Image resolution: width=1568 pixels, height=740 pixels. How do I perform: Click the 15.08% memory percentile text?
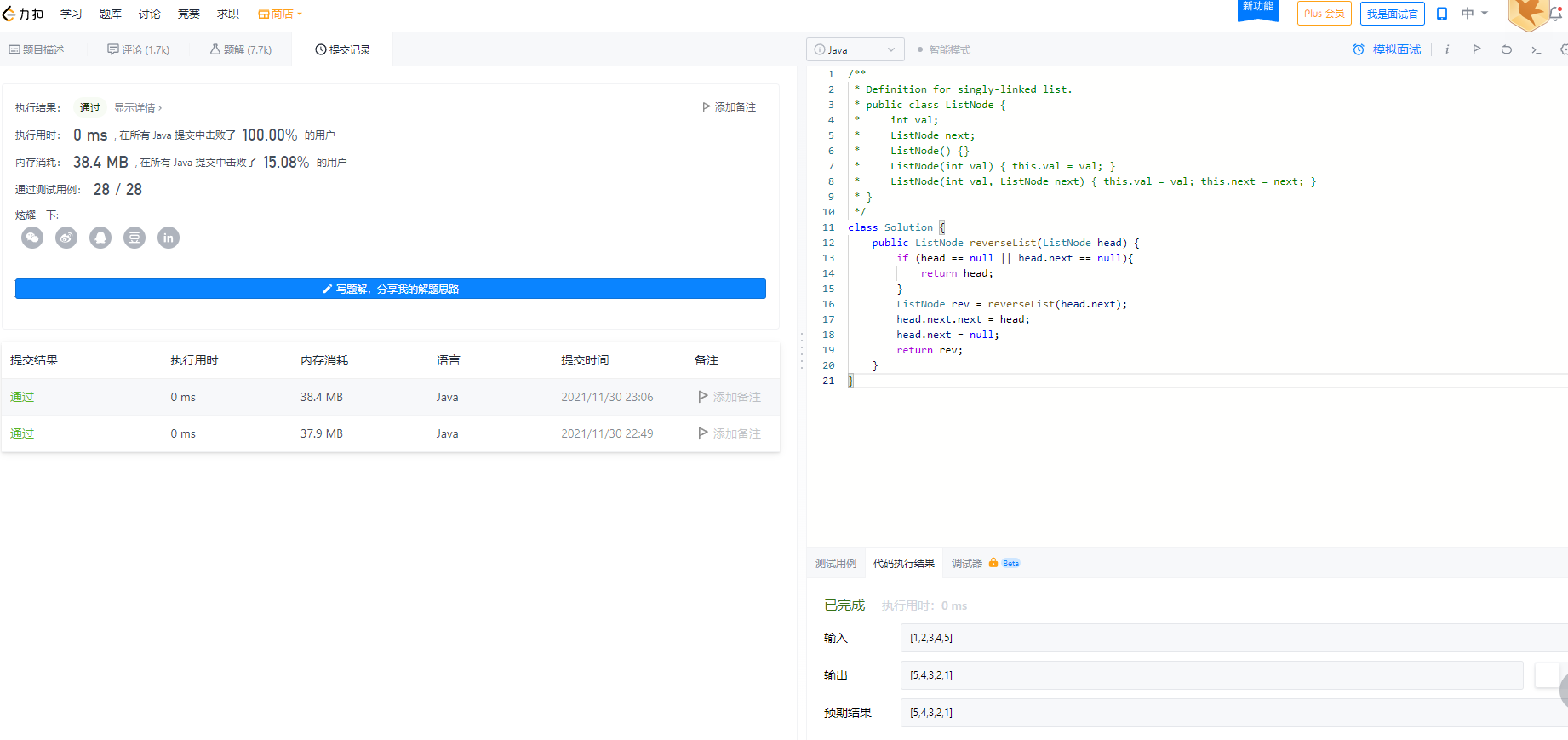[x=286, y=162]
